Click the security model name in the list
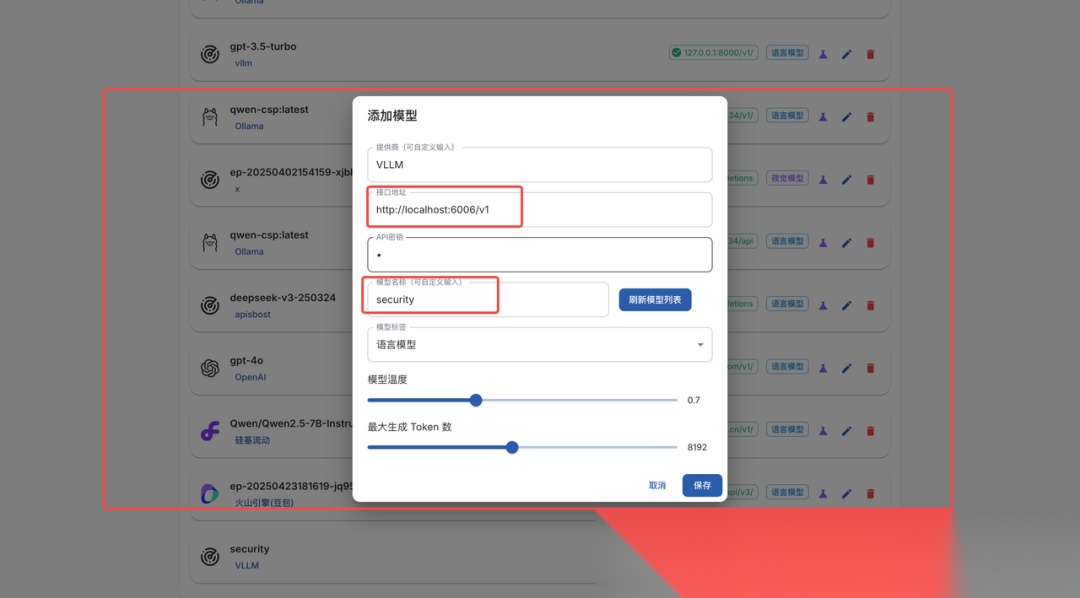The height and width of the screenshot is (598, 1080). coord(249,549)
